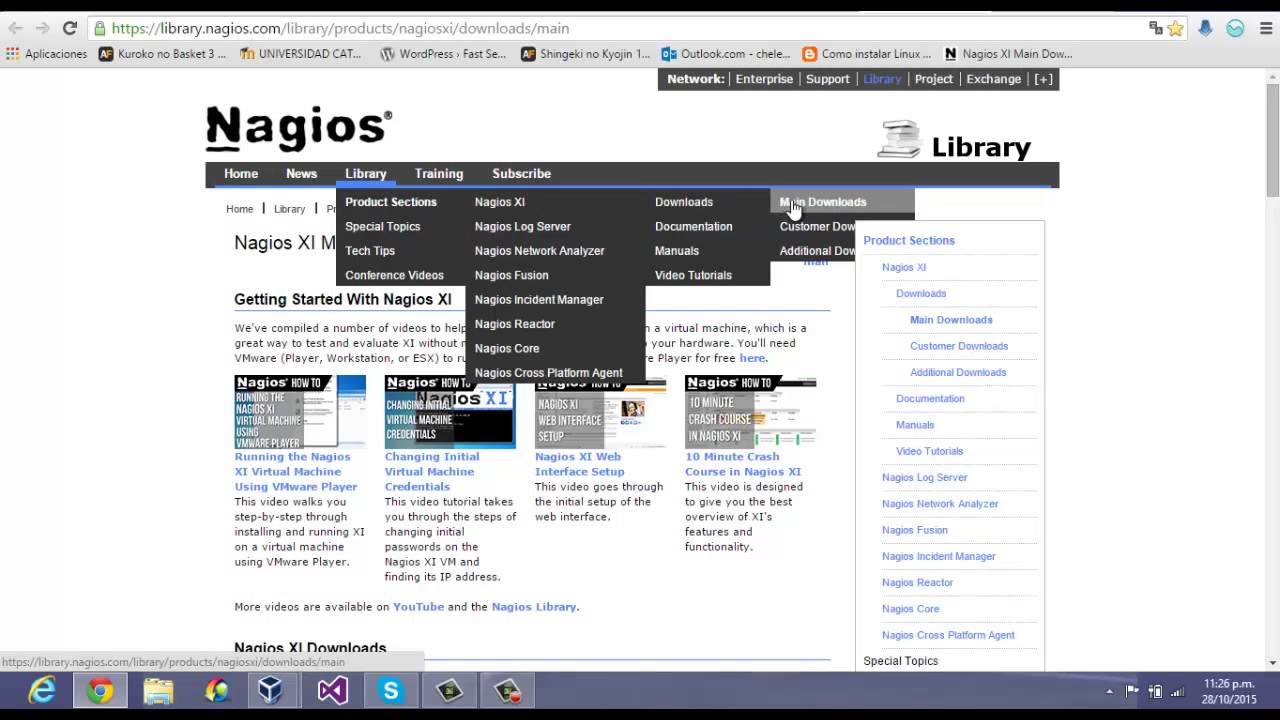Screen dimensions: 1280x720
Task: Open the Aplicaciones apps shortcut
Action: click(47, 54)
